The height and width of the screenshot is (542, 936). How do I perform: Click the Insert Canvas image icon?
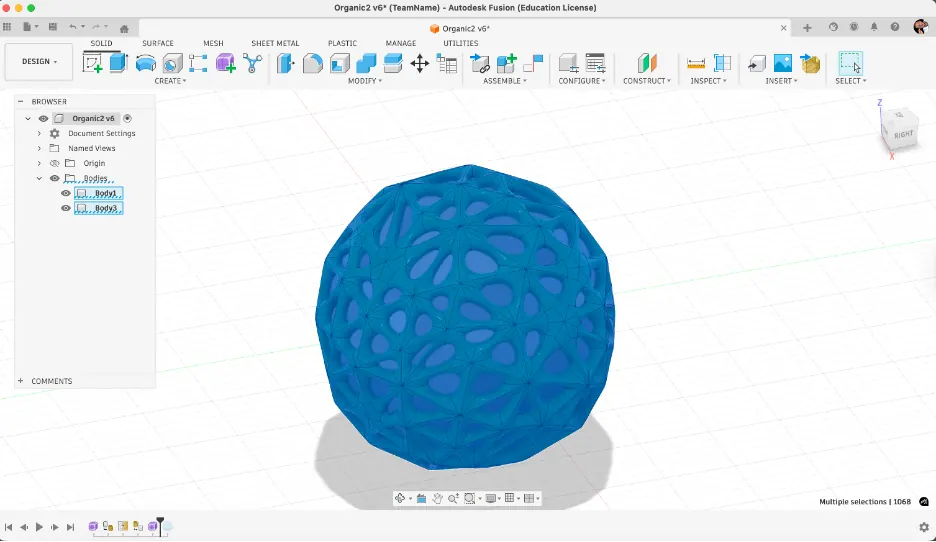[x=783, y=63]
